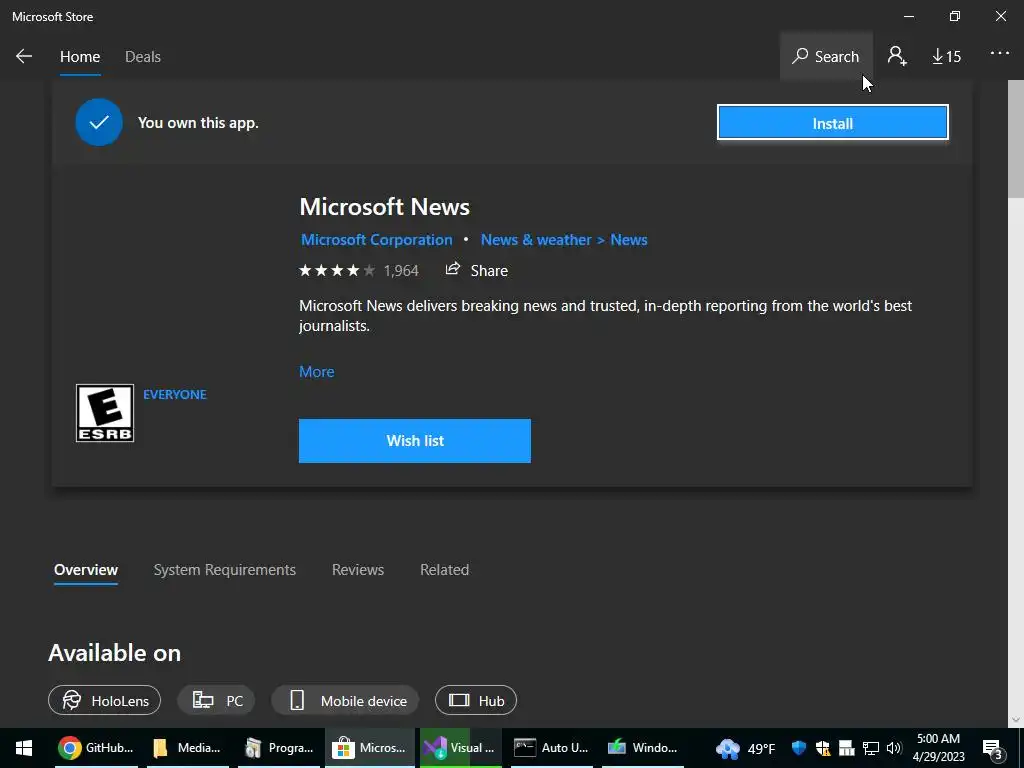Screen dimensions: 1024x768
Task: Add the app to Wish list
Action: click(415, 441)
